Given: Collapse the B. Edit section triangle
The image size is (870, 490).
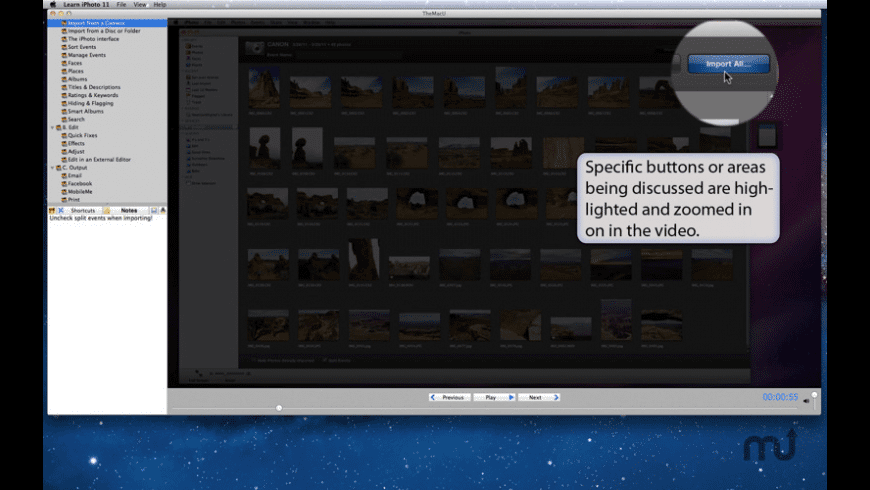Looking at the screenshot, I should tap(53, 128).
